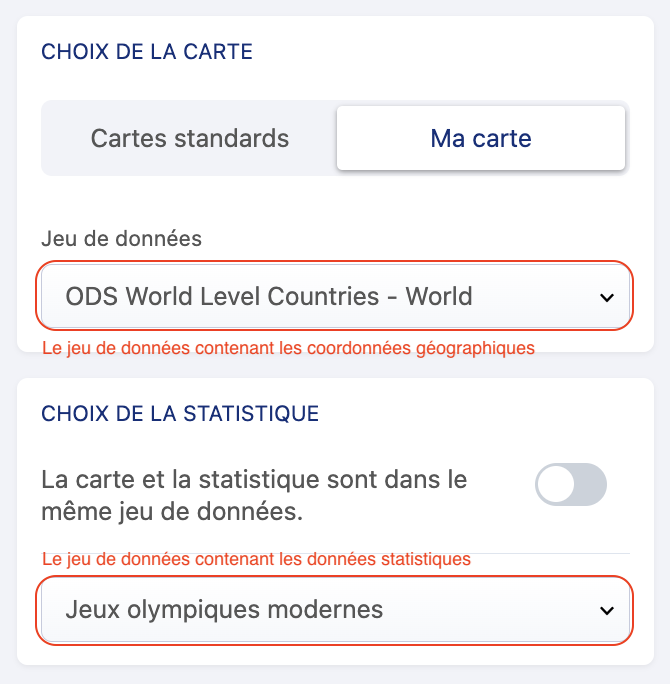
Task: Click the 'La carte et la statistique' label text
Action: (254, 479)
